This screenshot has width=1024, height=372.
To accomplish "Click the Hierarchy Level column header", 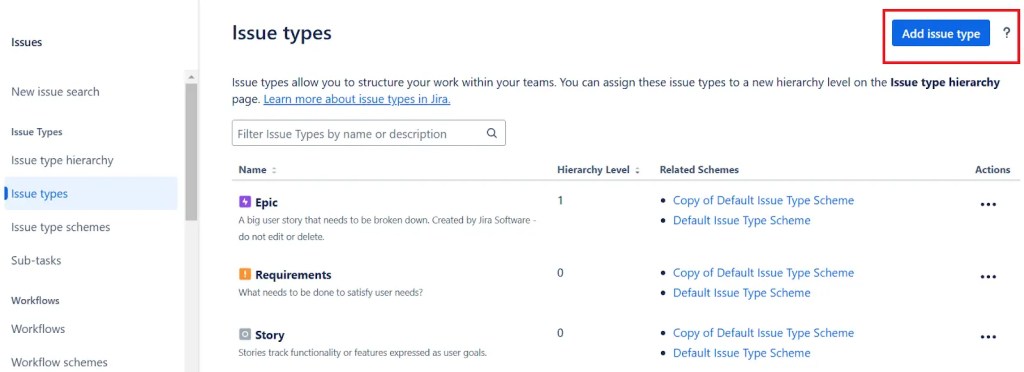I will point(594,170).
